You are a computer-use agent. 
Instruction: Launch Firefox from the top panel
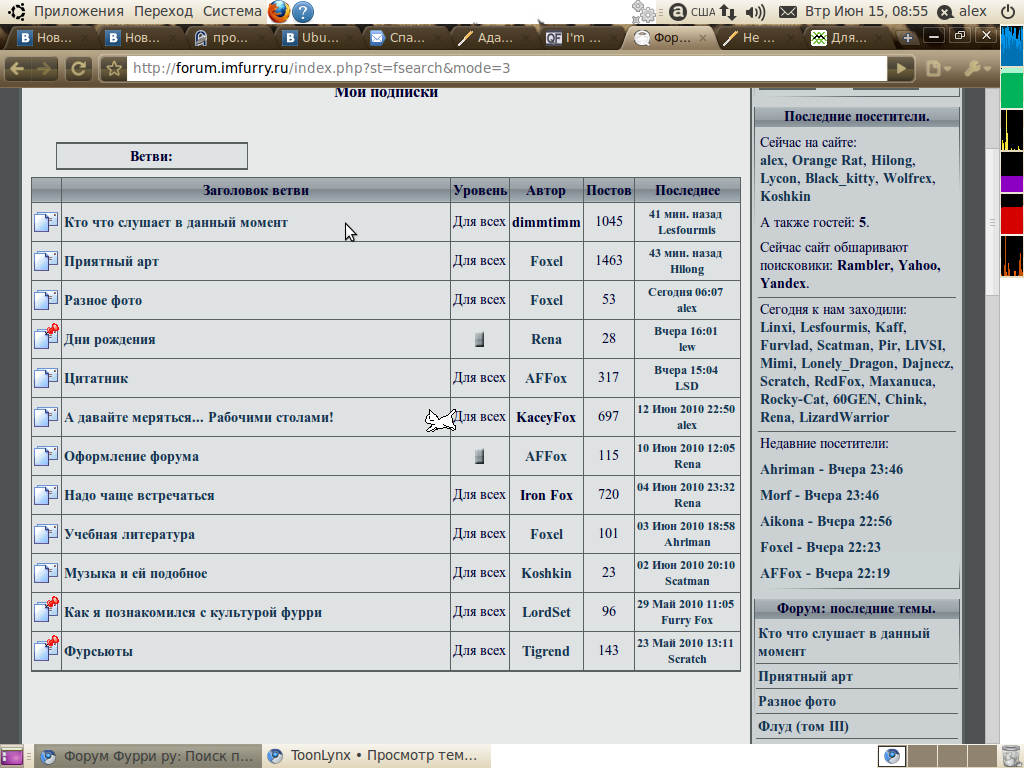coord(278,12)
